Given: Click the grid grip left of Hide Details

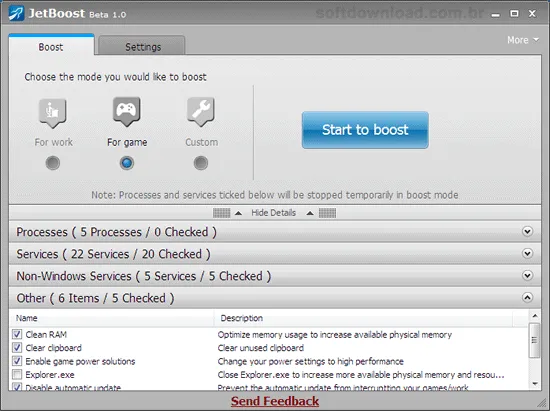Looking at the screenshot, I should [222, 213].
